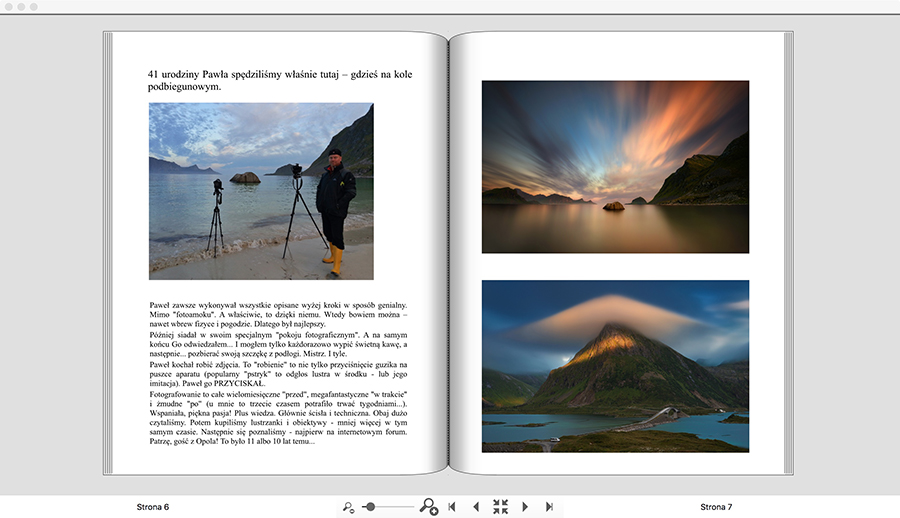Image resolution: width=900 pixels, height=518 pixels.
Task: Click the left page's stacked edge
Action: coord(108,250)
